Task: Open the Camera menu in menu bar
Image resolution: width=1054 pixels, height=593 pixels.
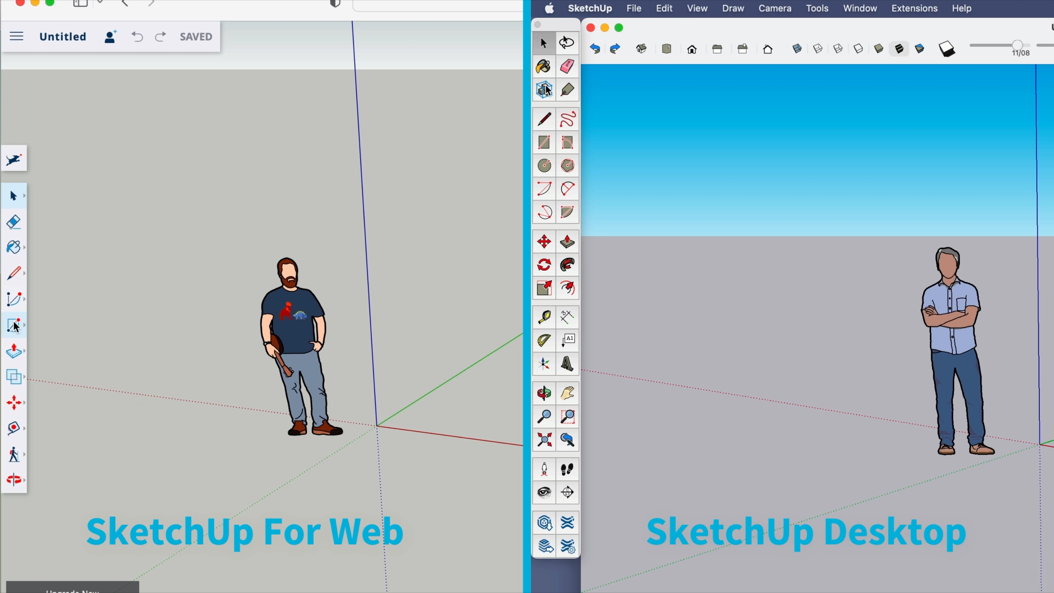Action: [x=774, y=8]
